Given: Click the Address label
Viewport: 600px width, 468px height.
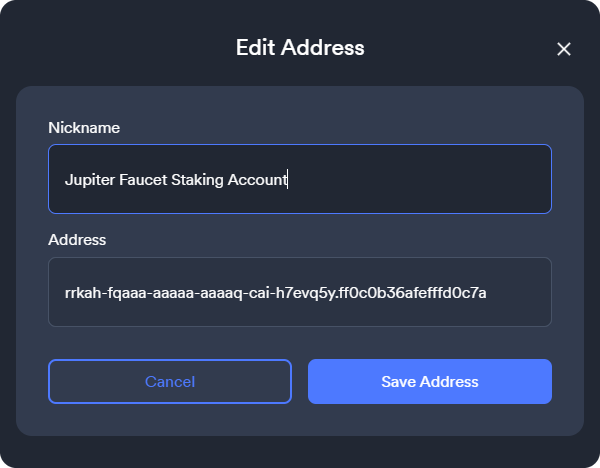Looking at the screenshot, I should click(x=77, y=240).
